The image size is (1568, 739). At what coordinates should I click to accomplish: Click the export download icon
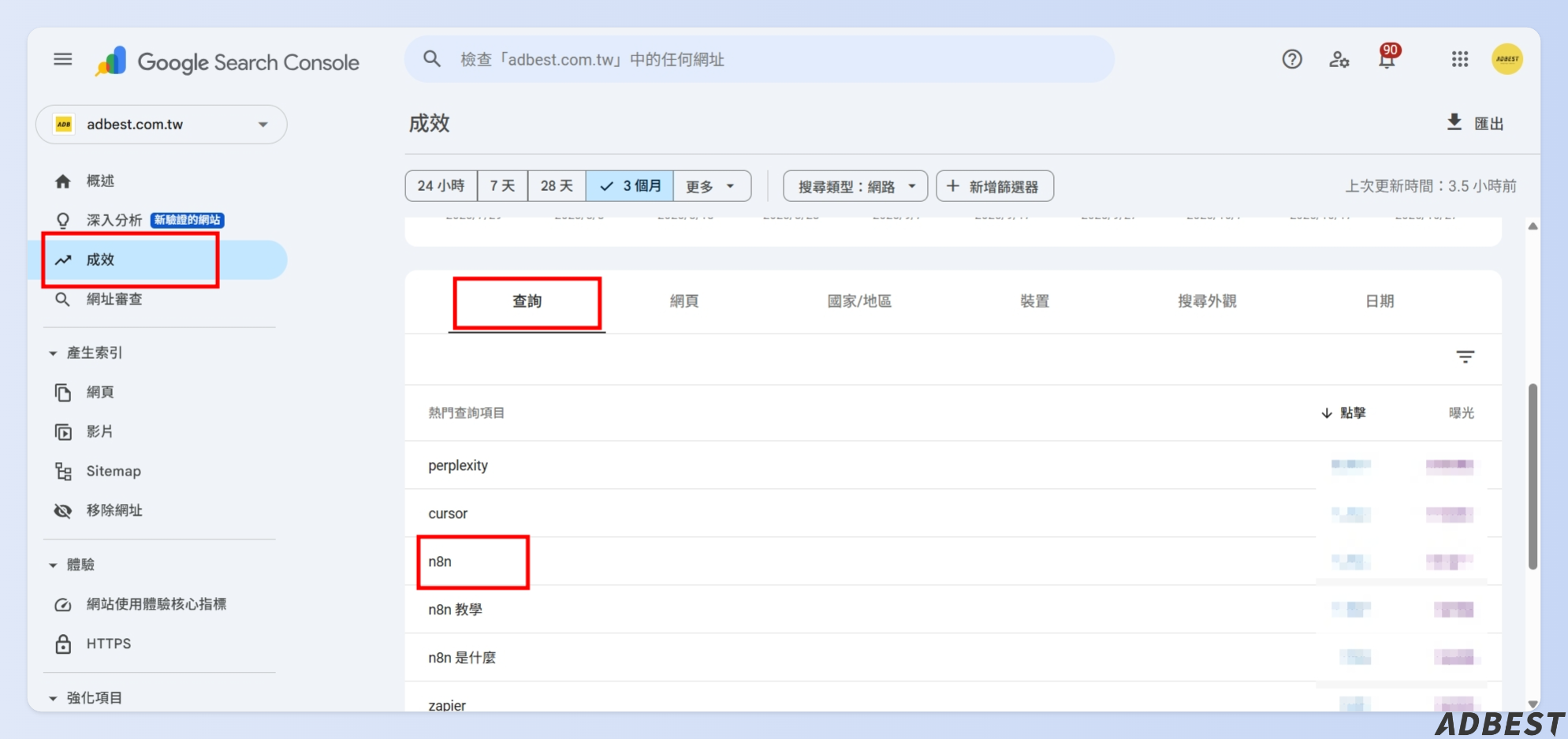(1454, 122)
